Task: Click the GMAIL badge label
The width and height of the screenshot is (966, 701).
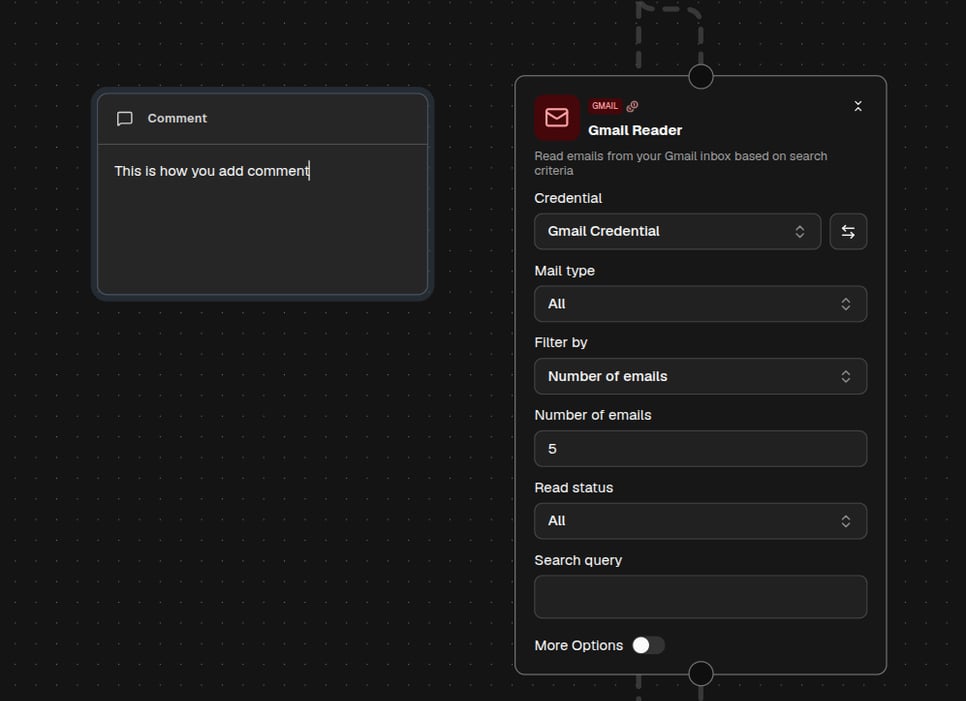Action: tap(604, 106)
